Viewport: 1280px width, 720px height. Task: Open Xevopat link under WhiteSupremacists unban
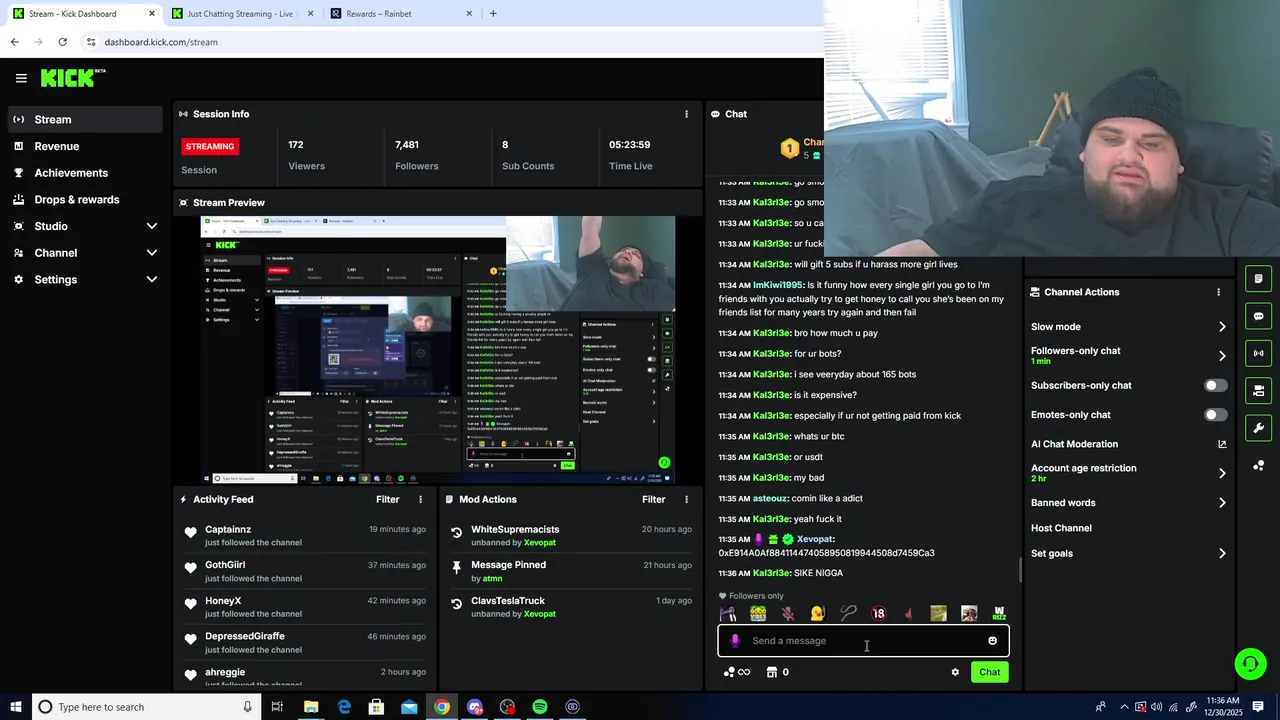pyautogui.click(x=540, y=543)
